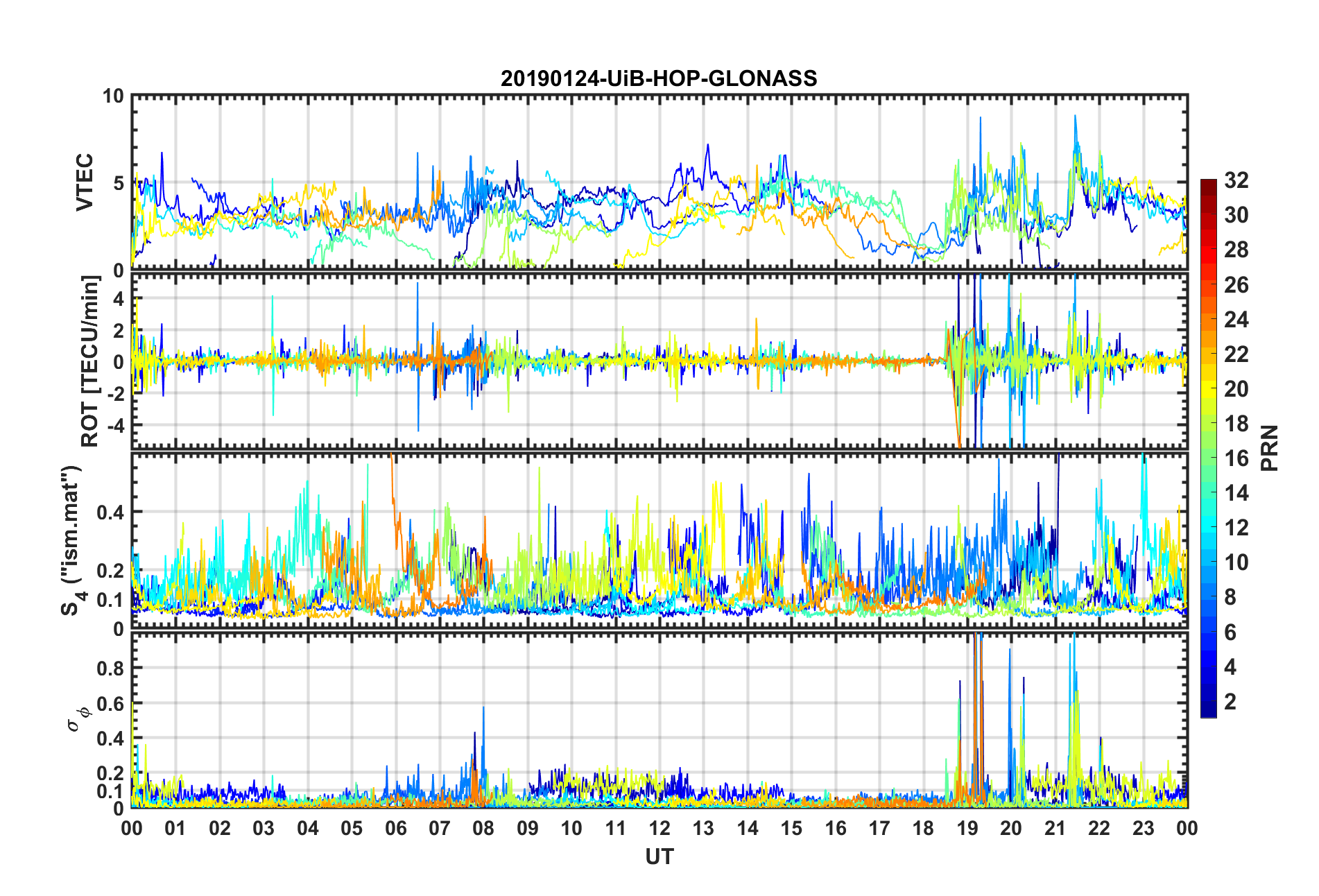This screenshot has height=896, width=1319.
Task: Click x-axis tick label 12
Action: coord(659,828)
